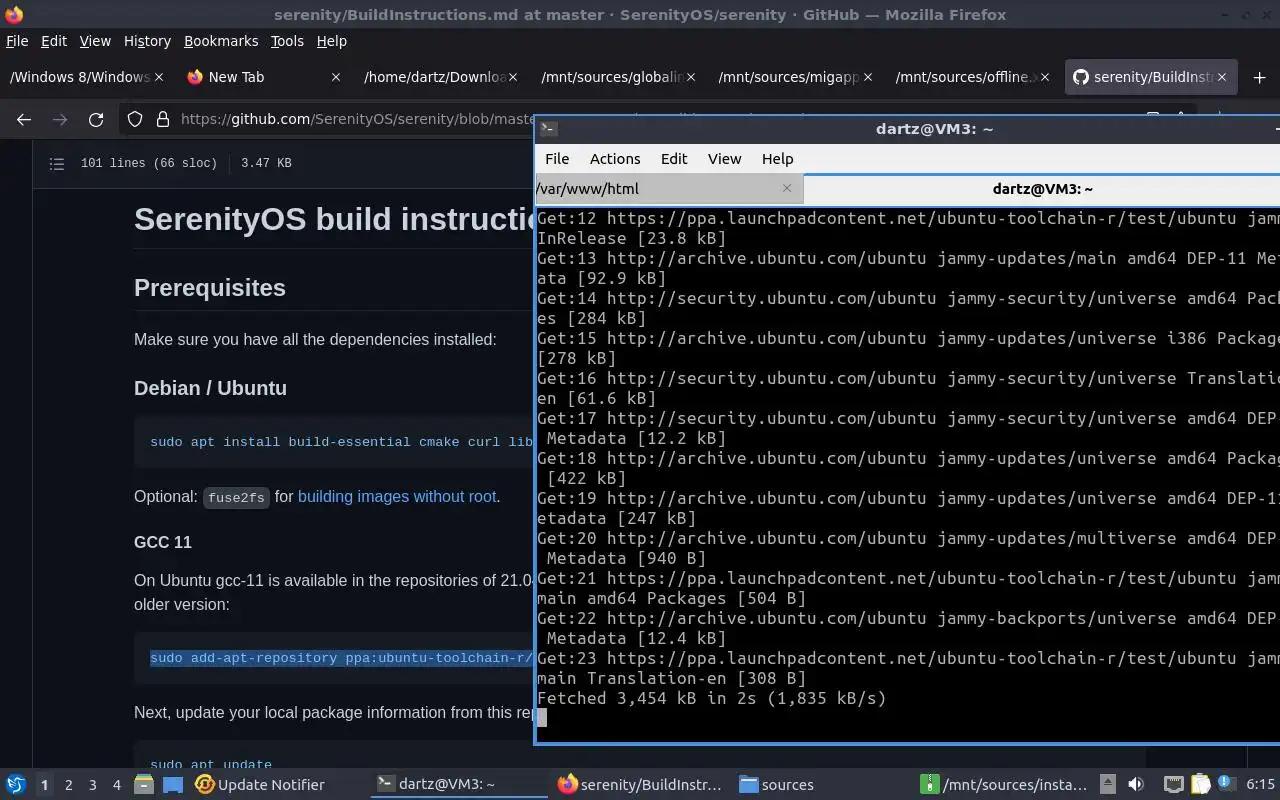Image resolution: width=1280 pixels, height=800 pixels.
Task: Open network connection tray icon
Action: point(1173,784)
